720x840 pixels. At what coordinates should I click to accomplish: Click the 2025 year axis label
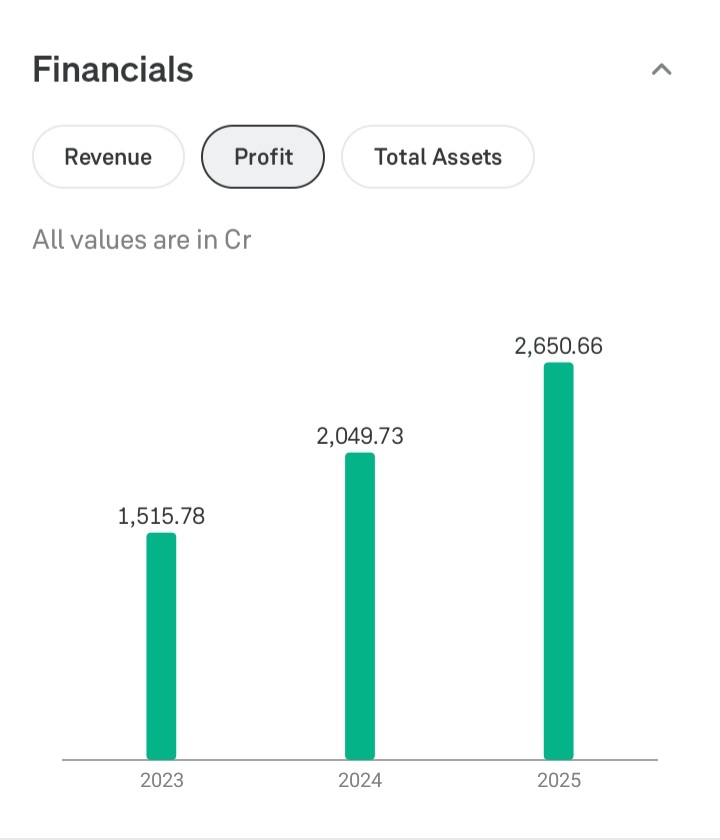click(x=559, y=780)
